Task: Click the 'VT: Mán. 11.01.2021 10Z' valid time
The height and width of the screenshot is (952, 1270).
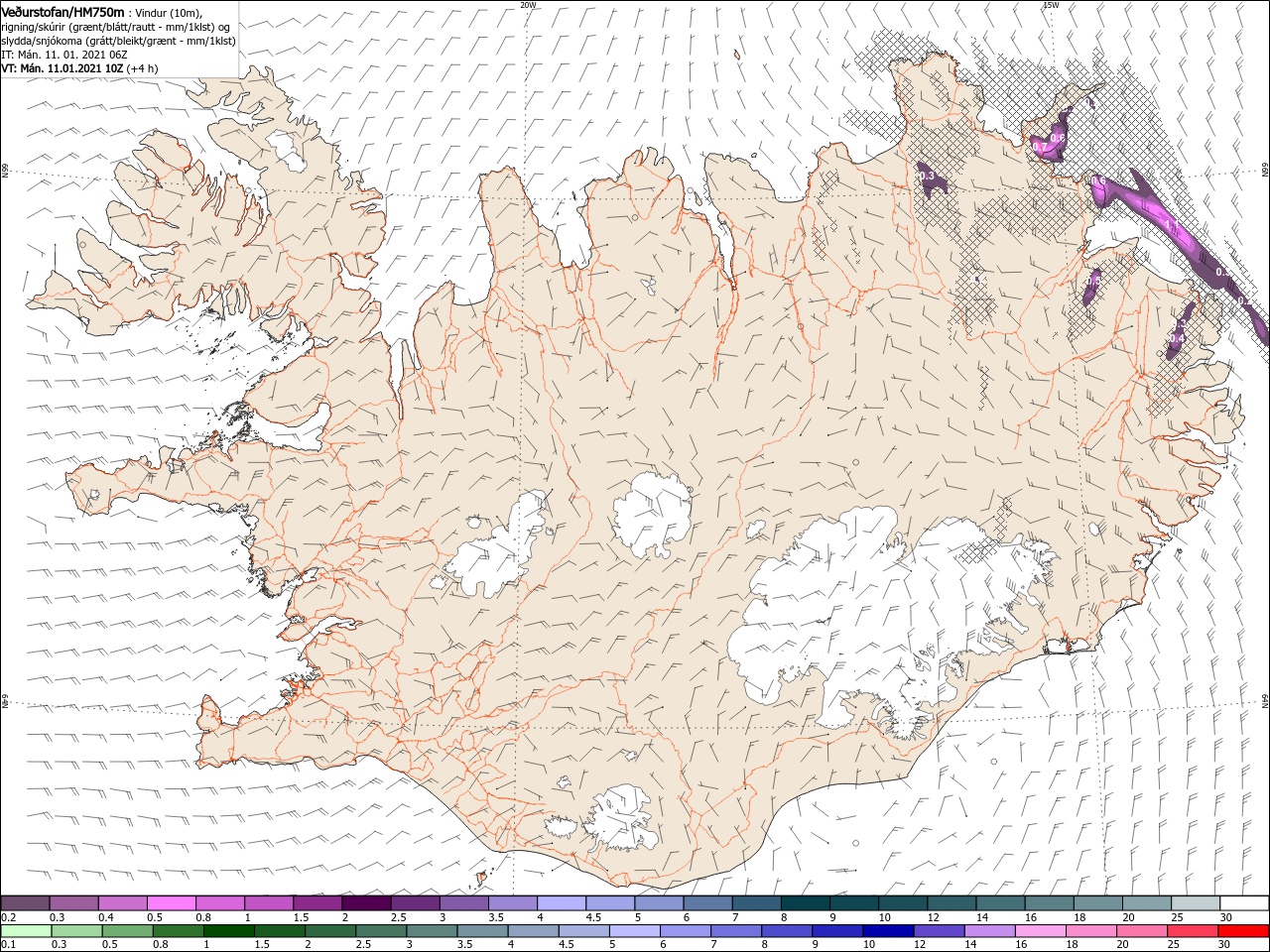Action: [62, 68]
